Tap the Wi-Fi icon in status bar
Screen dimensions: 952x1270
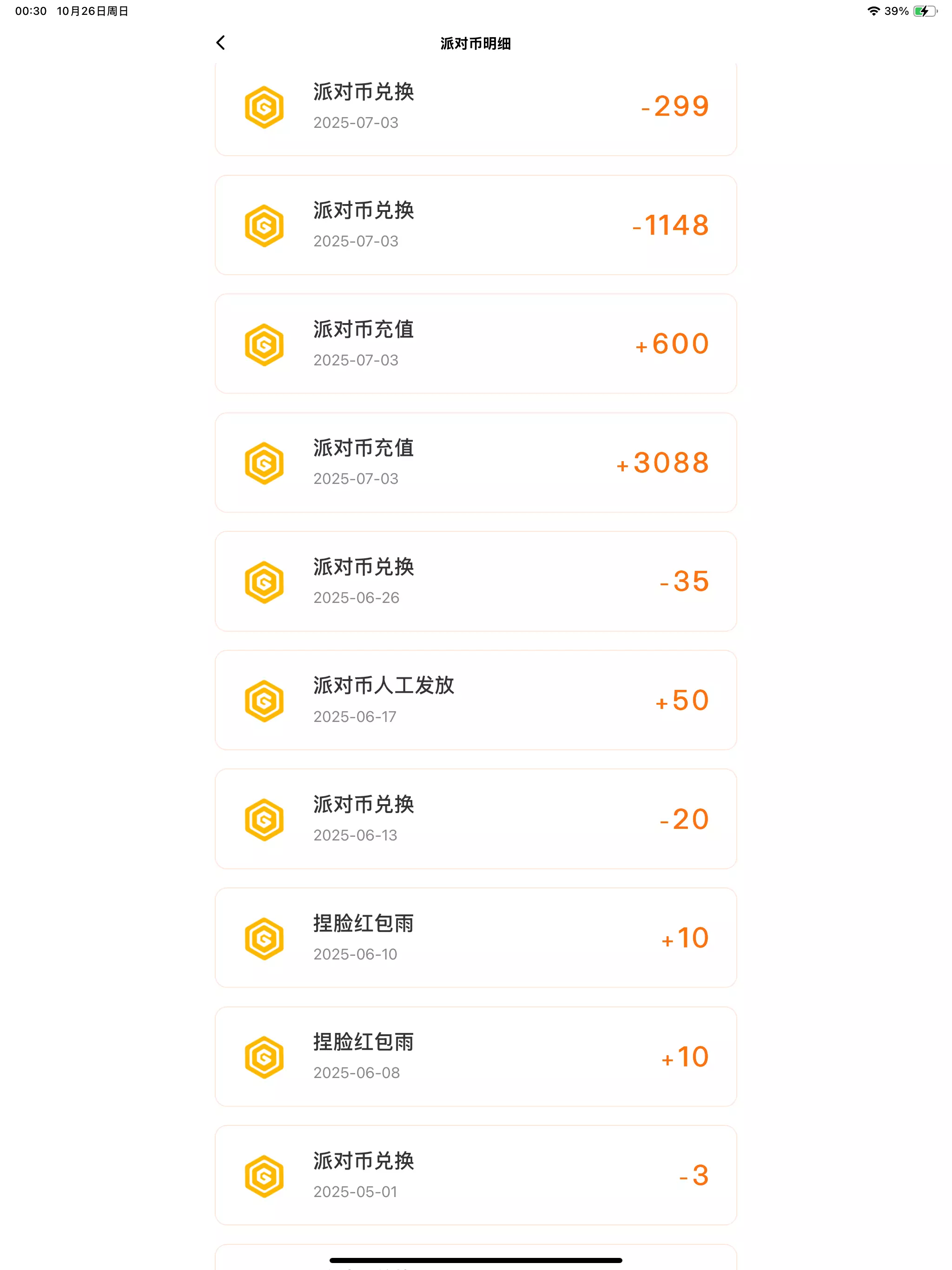[873, 12]
